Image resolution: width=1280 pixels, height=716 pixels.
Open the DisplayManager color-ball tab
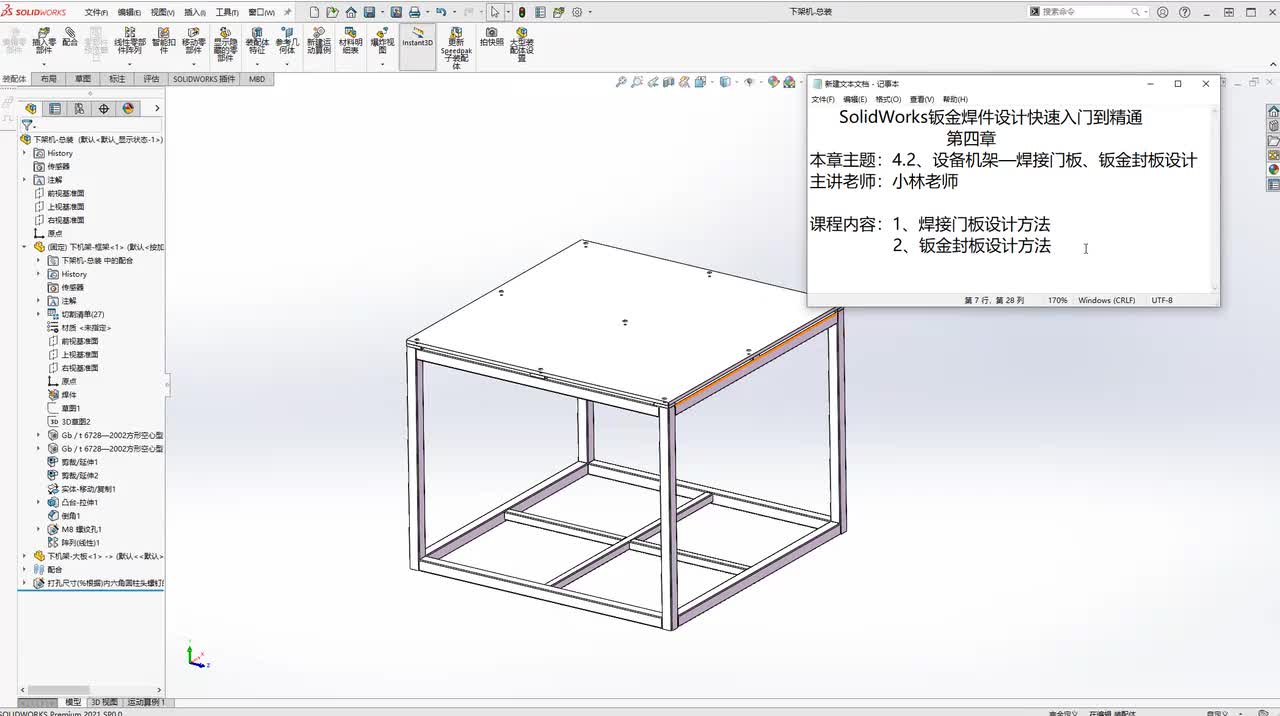pyautogui.click(x=128, y=108)
